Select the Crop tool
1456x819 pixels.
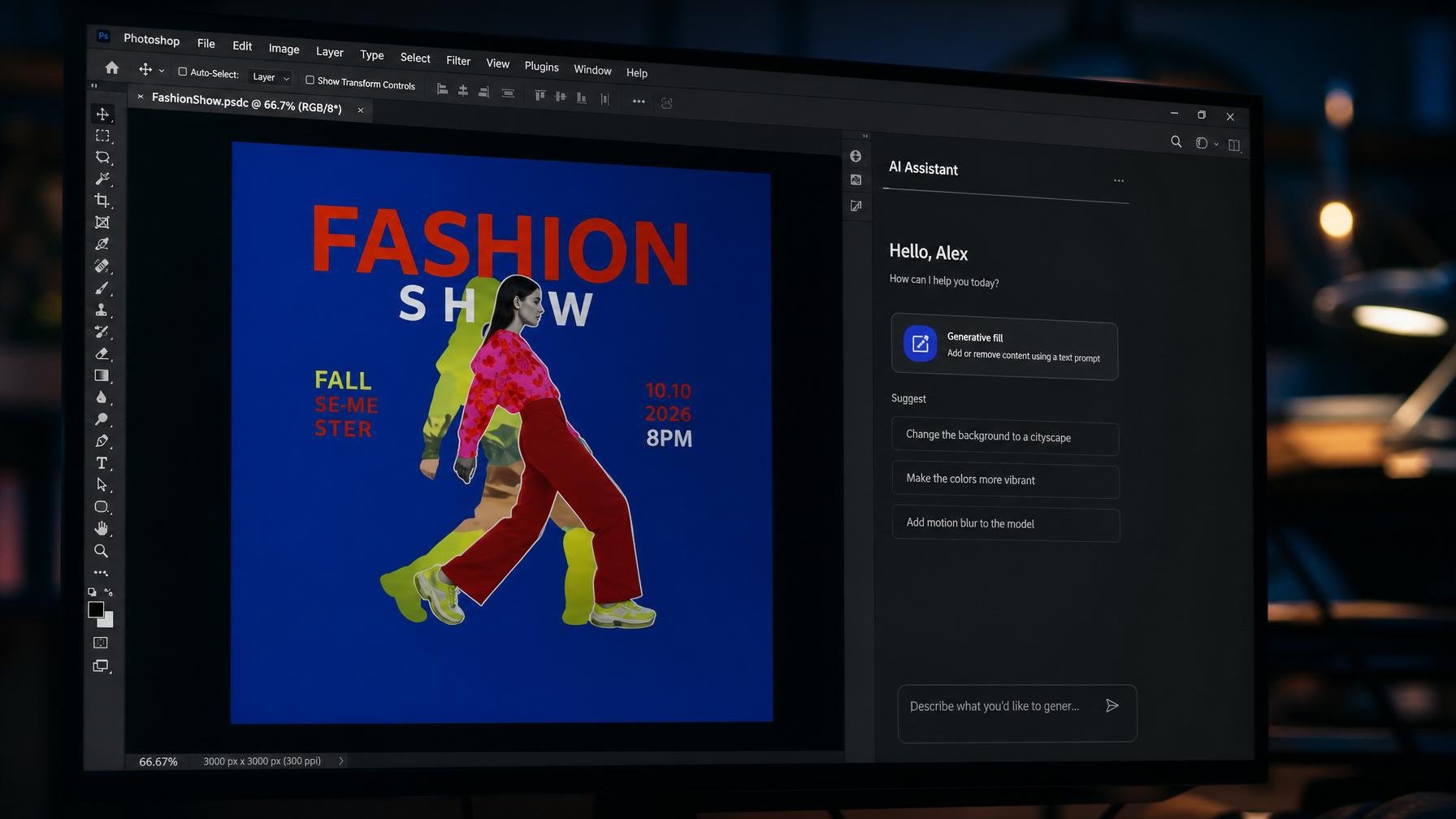pyautogui.click(x=102, y=201)
